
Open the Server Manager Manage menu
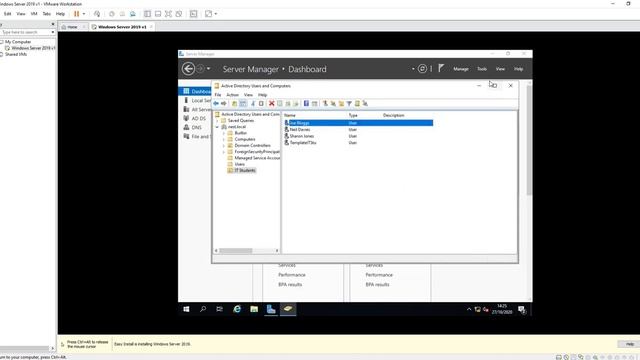click(x=461, y=69)
